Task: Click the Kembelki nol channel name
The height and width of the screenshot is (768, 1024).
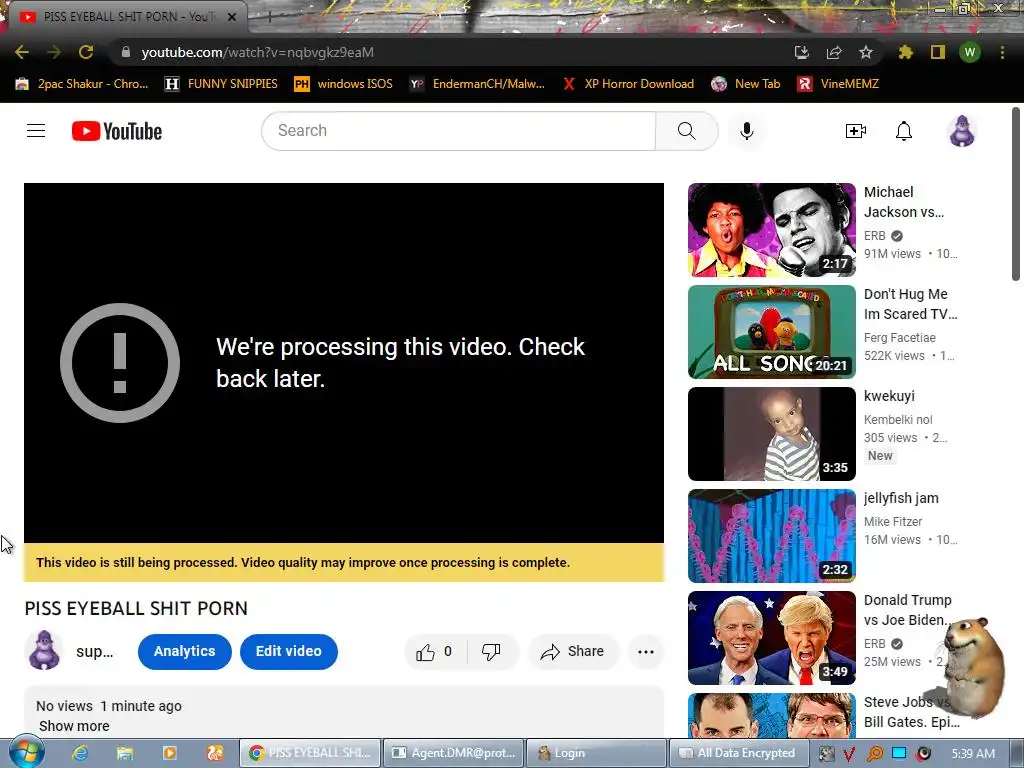Action: coord(898,420)
